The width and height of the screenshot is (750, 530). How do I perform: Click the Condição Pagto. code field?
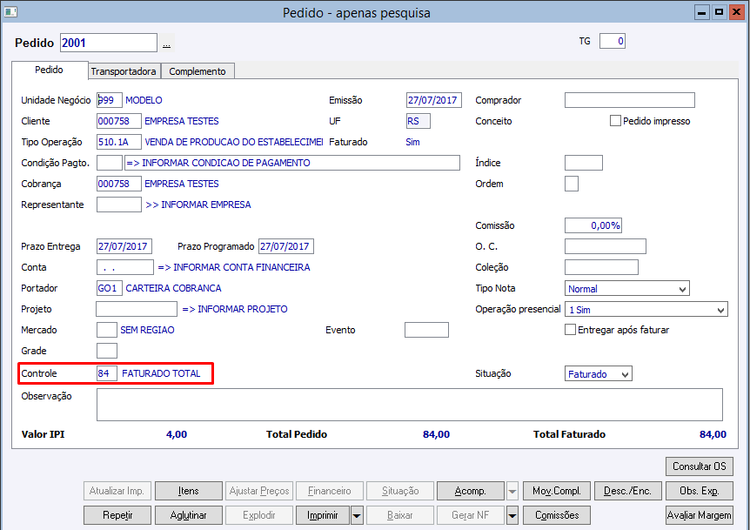[110, 163]
